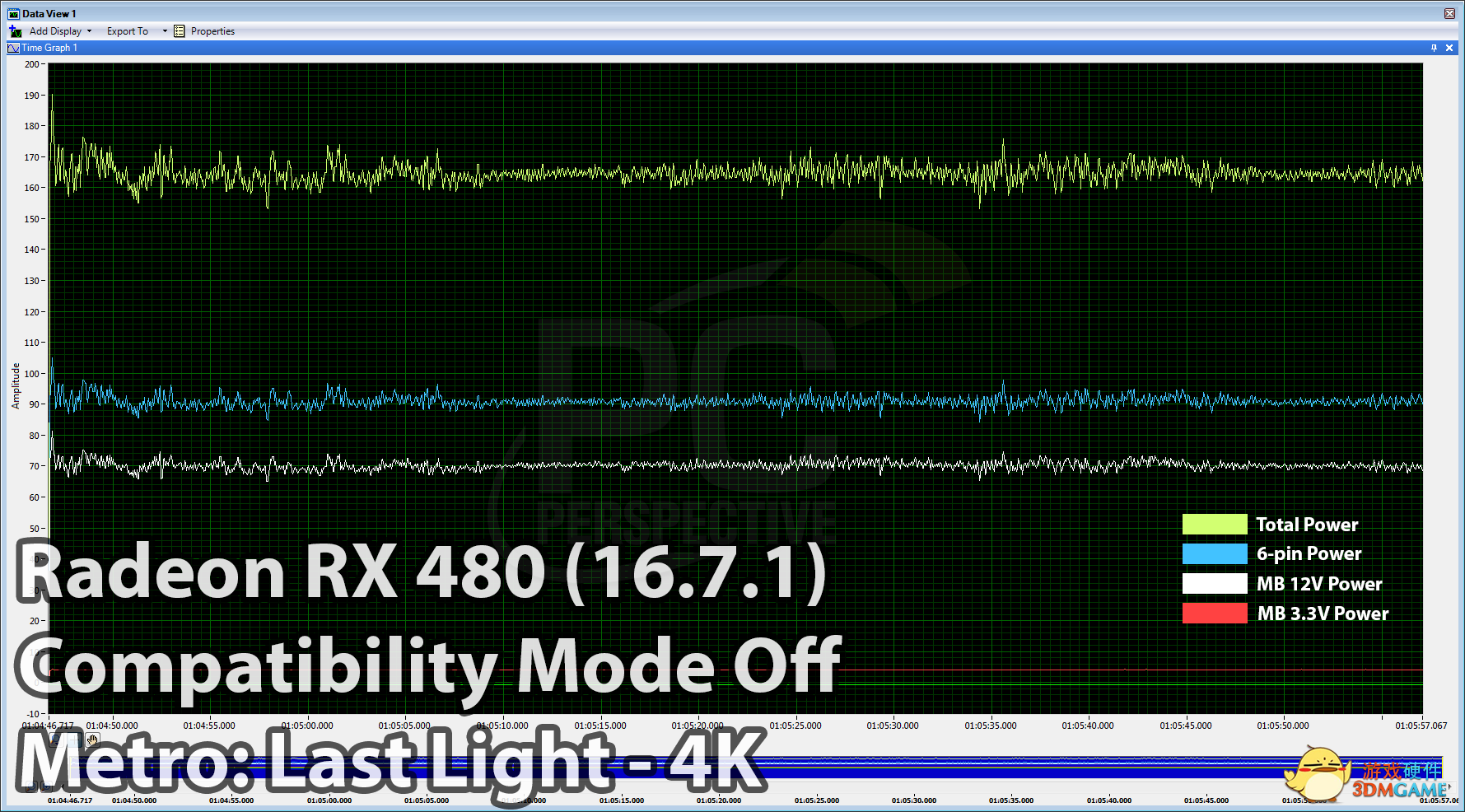This screenshot has width=1465, height=812.
Task: Close the Time Graph 1 panel
Action: (x=1449, y=48)
